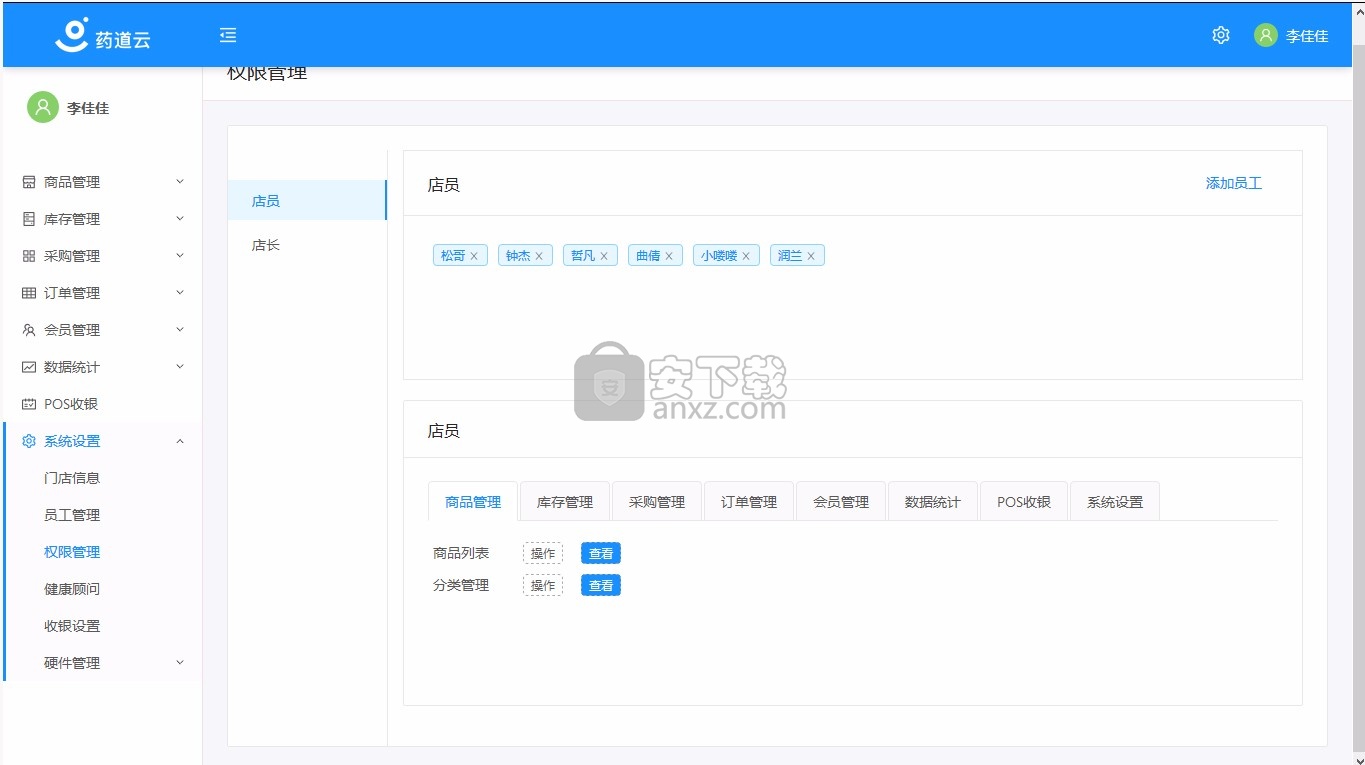The image size is (1365, 765).
Task: Switch to the 库存管理 permission tab
Action: 565,502
